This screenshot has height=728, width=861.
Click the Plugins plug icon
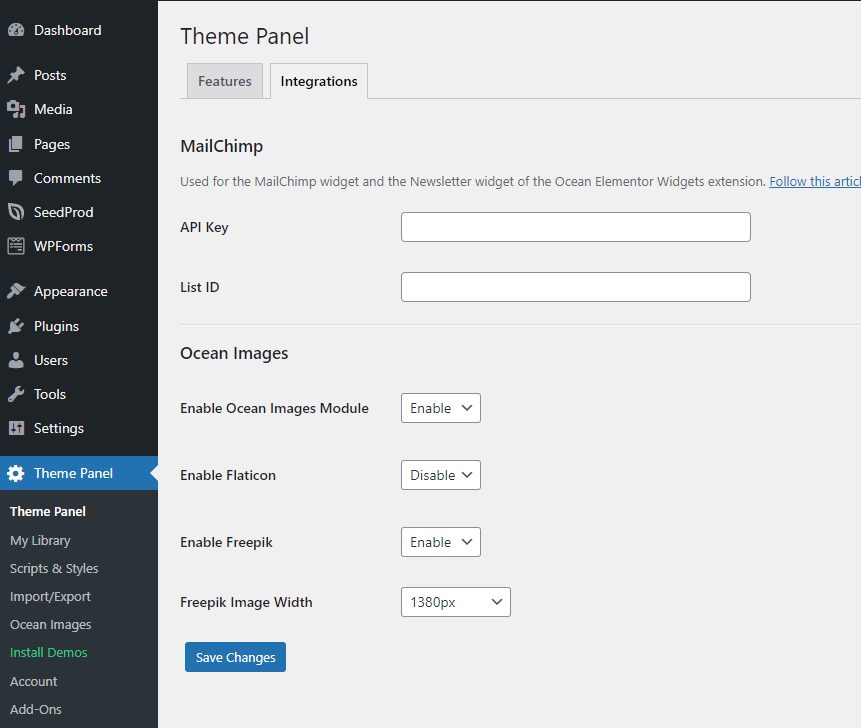click(16, 326)
